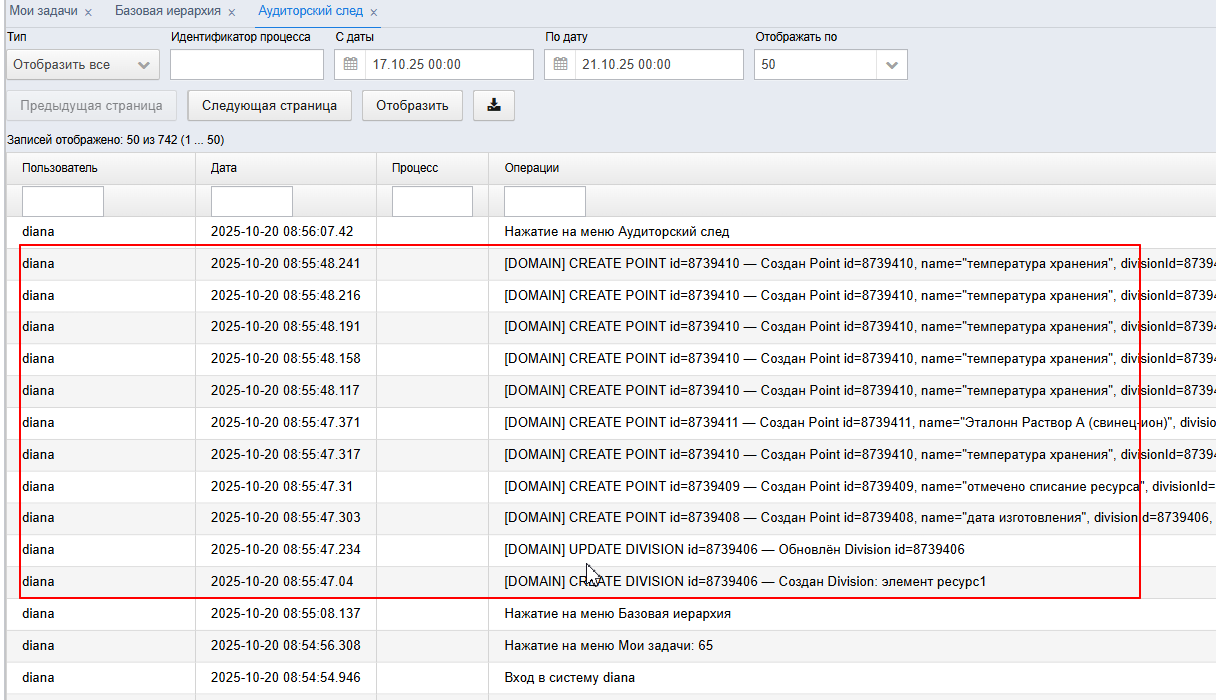The height and width of the screenshot is (700, 1216).
Task: Select the CREATE DIVISION id=8739406 operation row
Action: pyautogui.click(x=611, y=581)
